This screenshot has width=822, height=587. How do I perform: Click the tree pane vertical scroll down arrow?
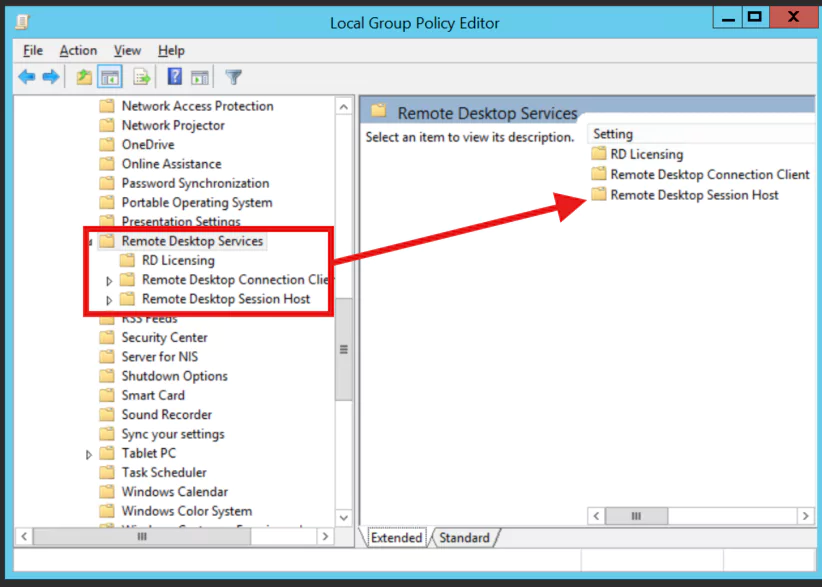click(x=344, y=517)
